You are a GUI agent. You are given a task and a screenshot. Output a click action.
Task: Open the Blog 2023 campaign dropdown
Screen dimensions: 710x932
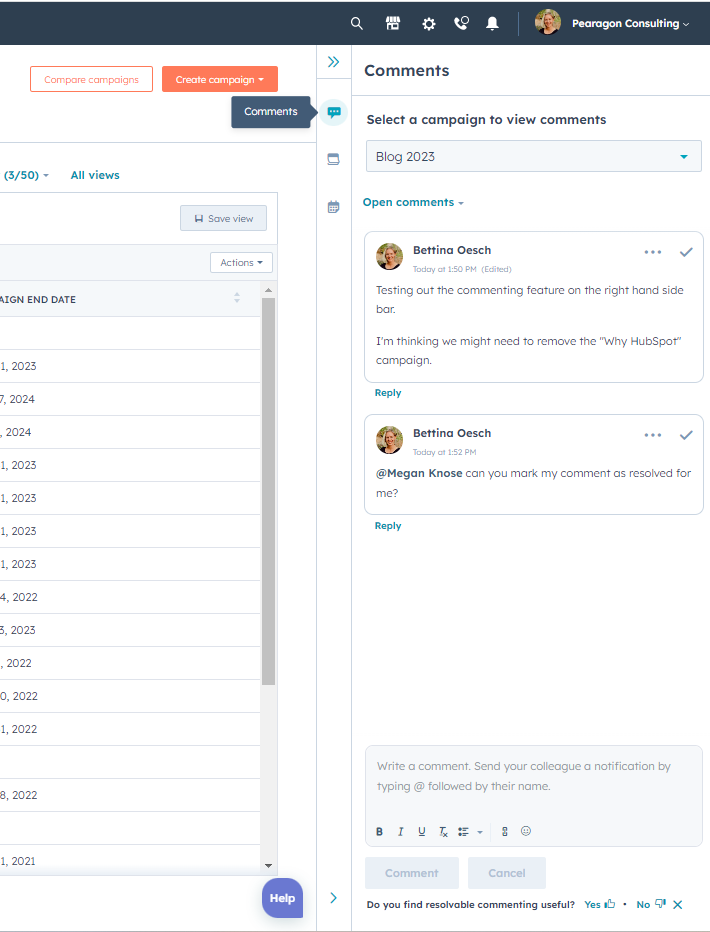(534, 156)
